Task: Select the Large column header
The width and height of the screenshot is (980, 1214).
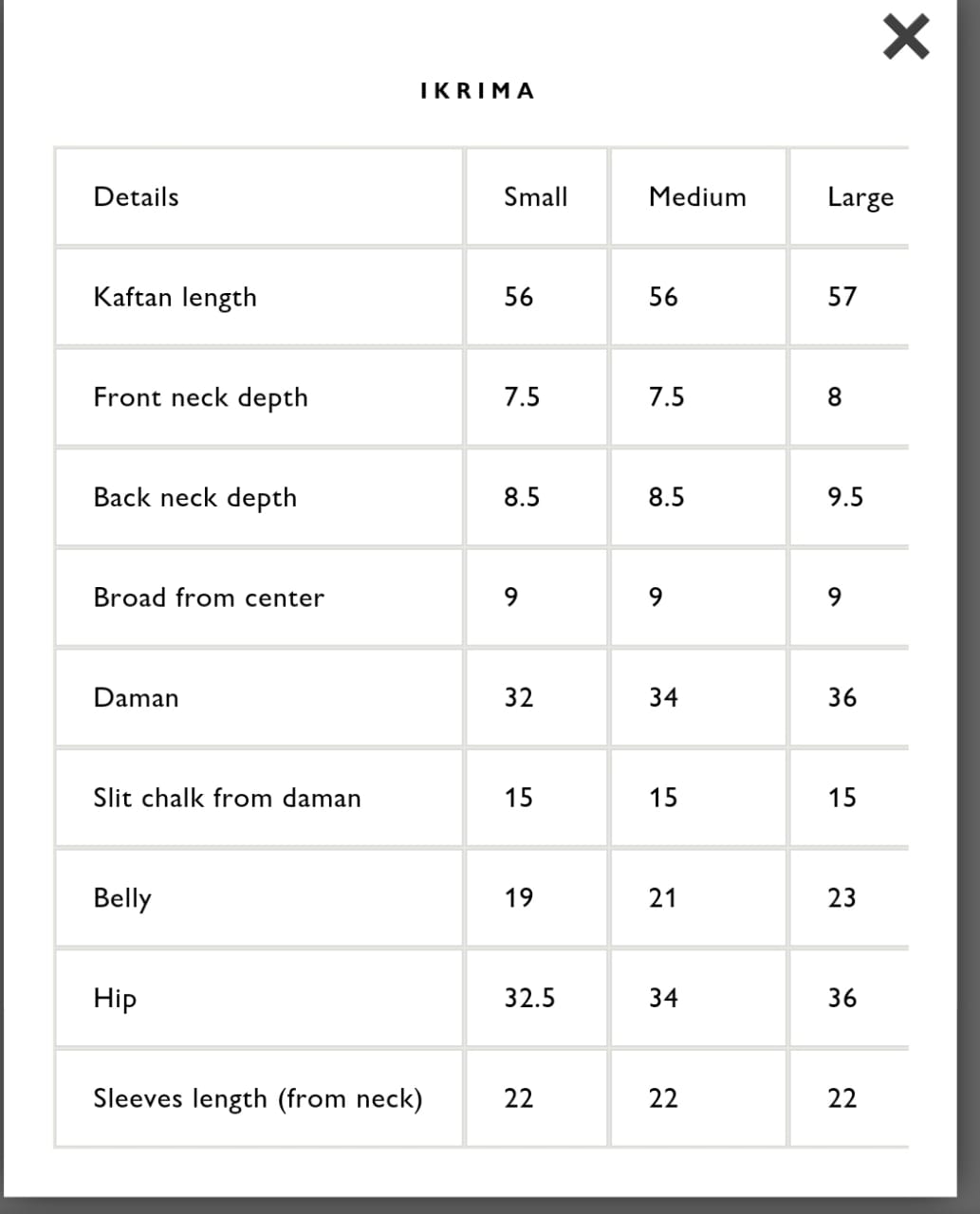Action: click(x=860, y=197)
